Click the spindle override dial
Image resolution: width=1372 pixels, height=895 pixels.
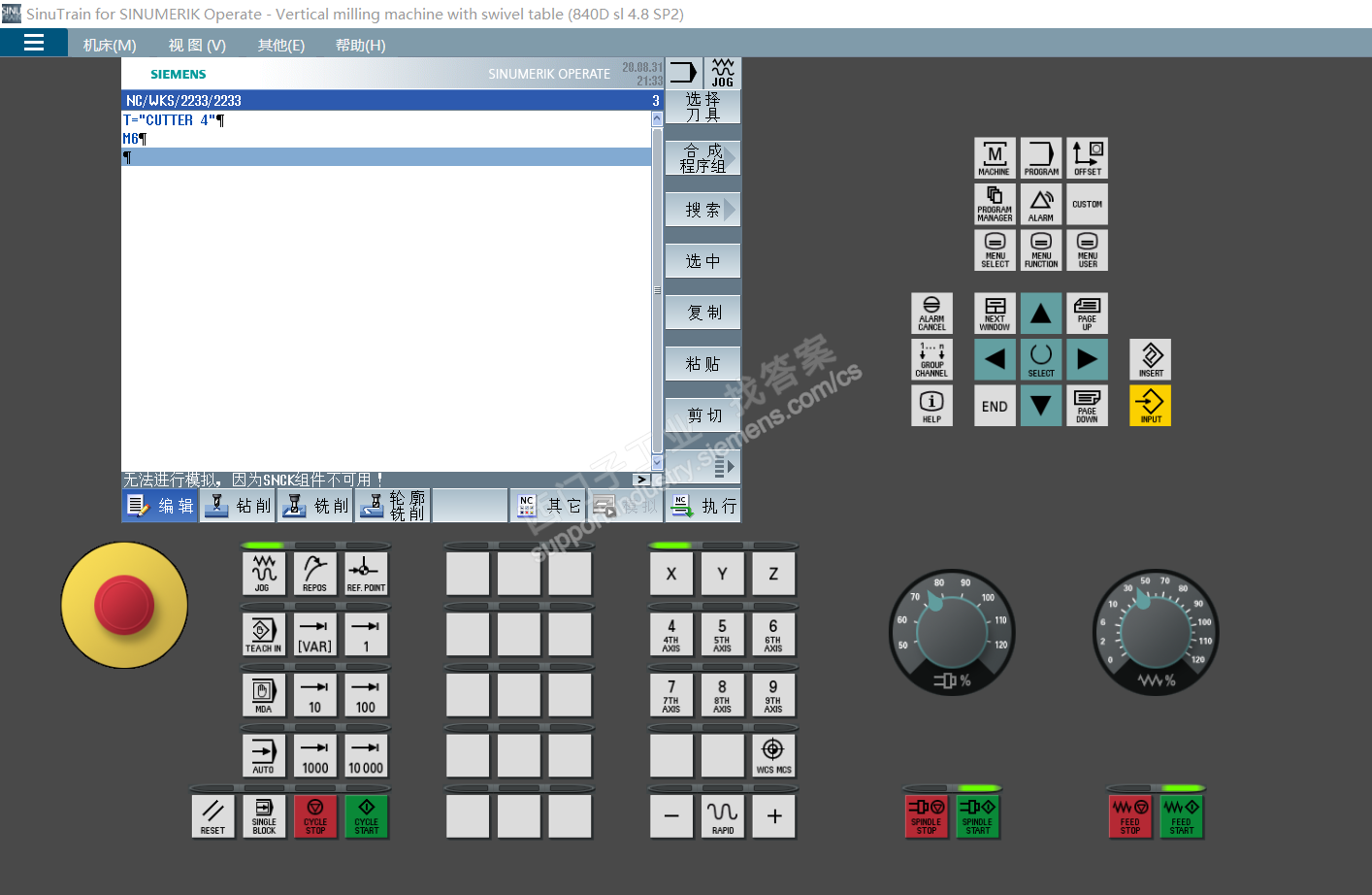tap(952, 632)
